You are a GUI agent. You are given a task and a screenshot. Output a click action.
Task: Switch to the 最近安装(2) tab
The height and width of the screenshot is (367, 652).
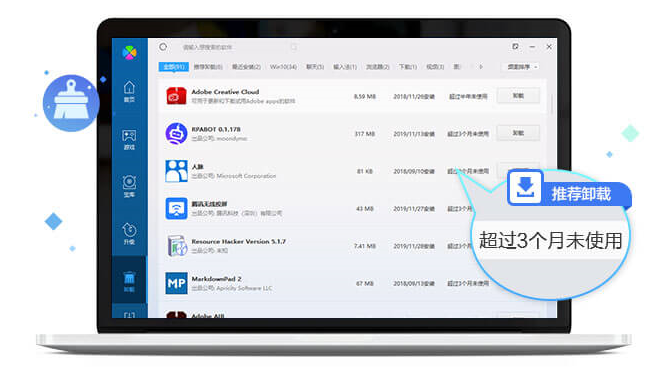tap(246, 67)
